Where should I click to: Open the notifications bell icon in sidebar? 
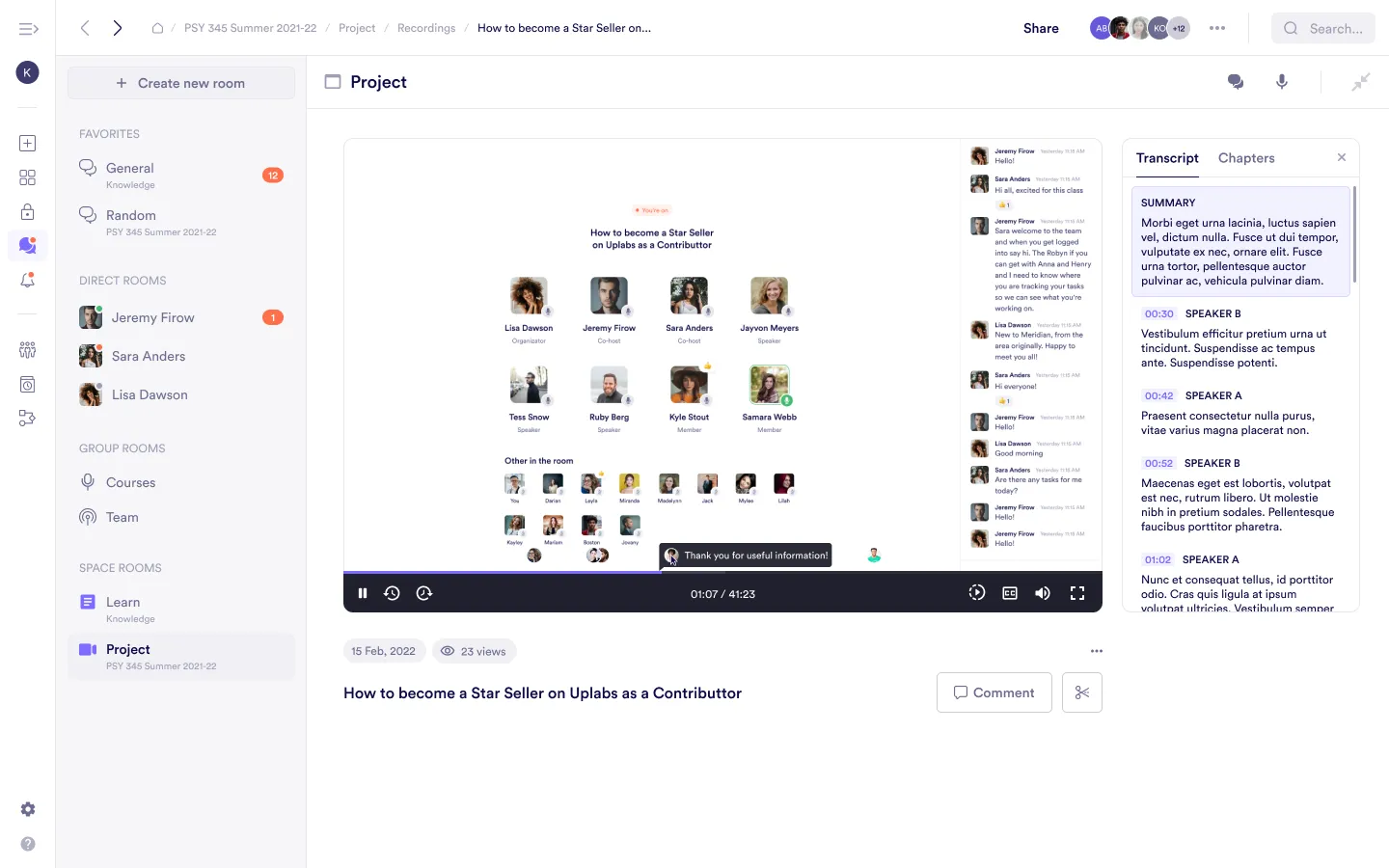(28, 281)
